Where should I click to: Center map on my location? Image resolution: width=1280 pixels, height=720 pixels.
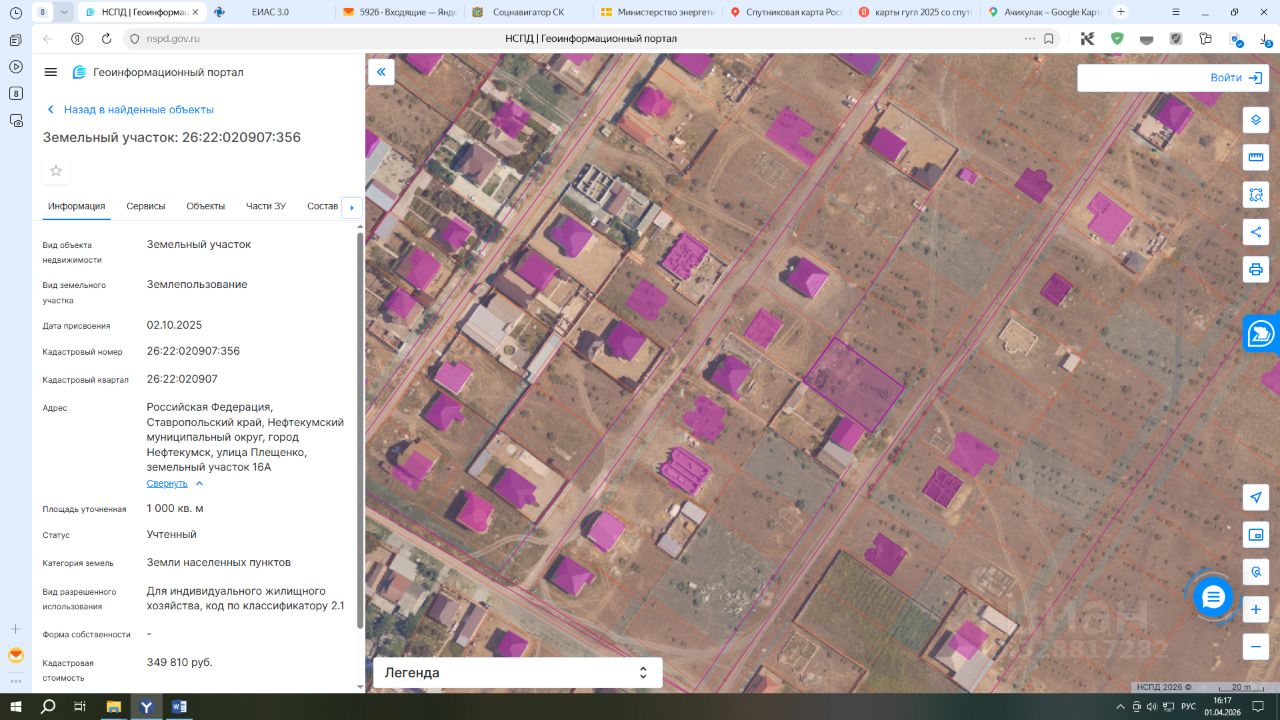[x=1256, y=498]
